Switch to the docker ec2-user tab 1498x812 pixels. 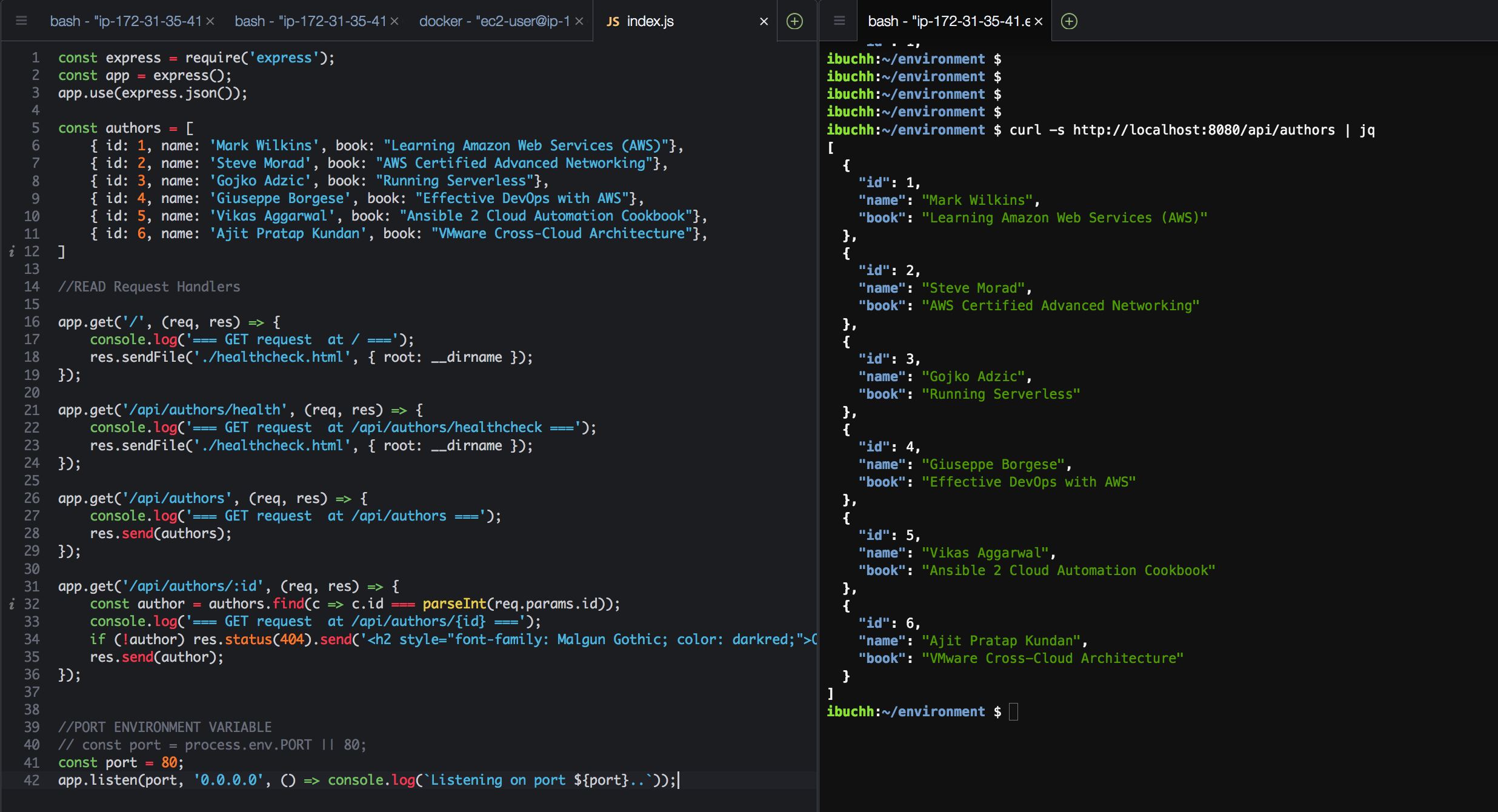pos(494,21)
